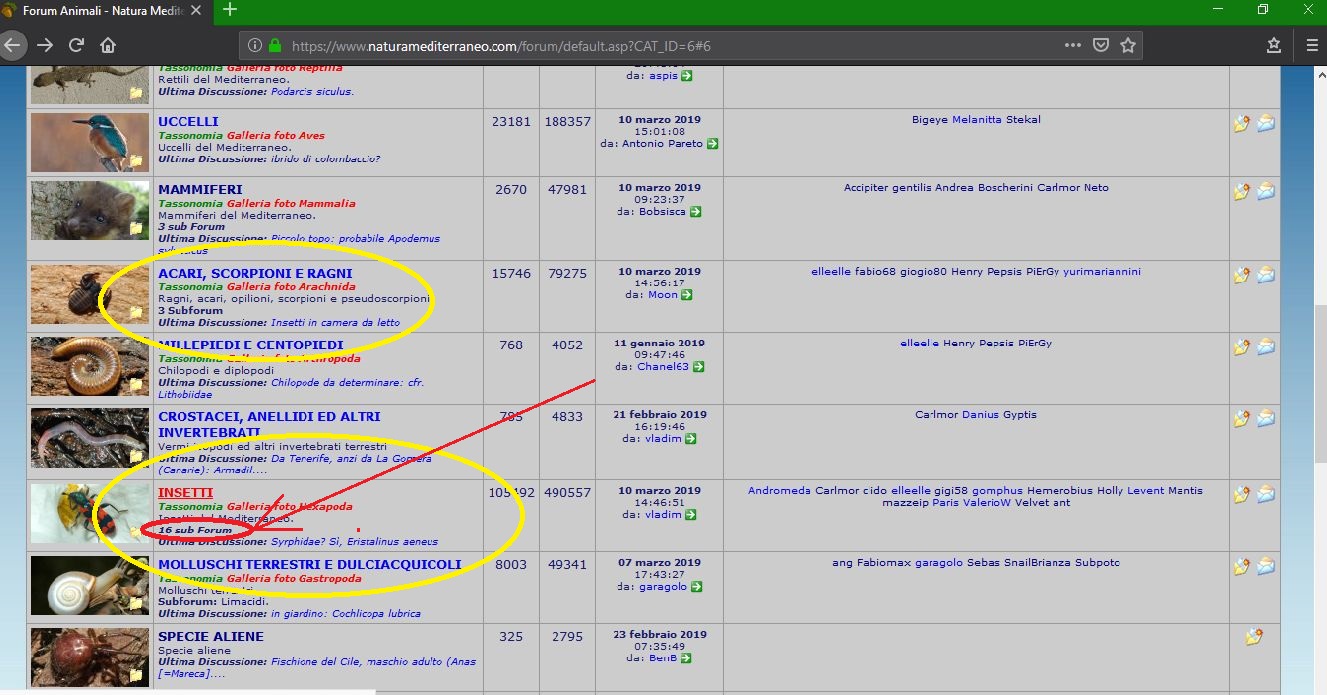
Task: Open the Firefox hamburger menu
Action: point(1312,45)
